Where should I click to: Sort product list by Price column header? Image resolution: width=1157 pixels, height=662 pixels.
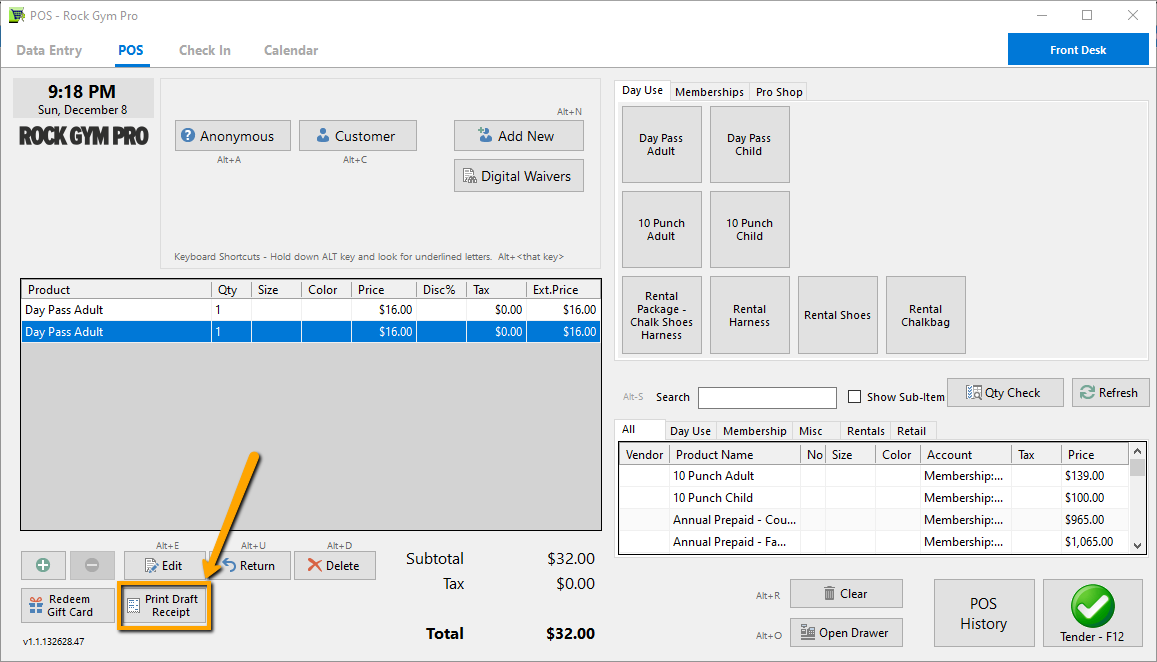click(x=1095, y=455)
